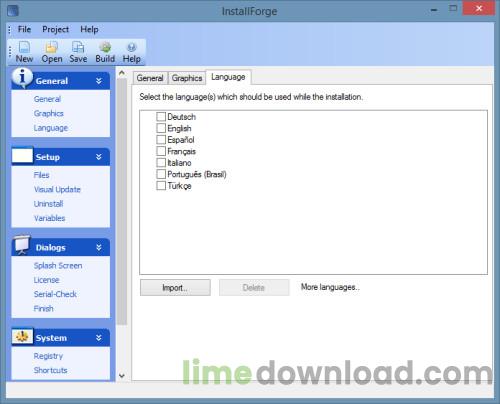Collapse the General sidebar section chevron
The image size is (500, 404).
pos(99,81)
